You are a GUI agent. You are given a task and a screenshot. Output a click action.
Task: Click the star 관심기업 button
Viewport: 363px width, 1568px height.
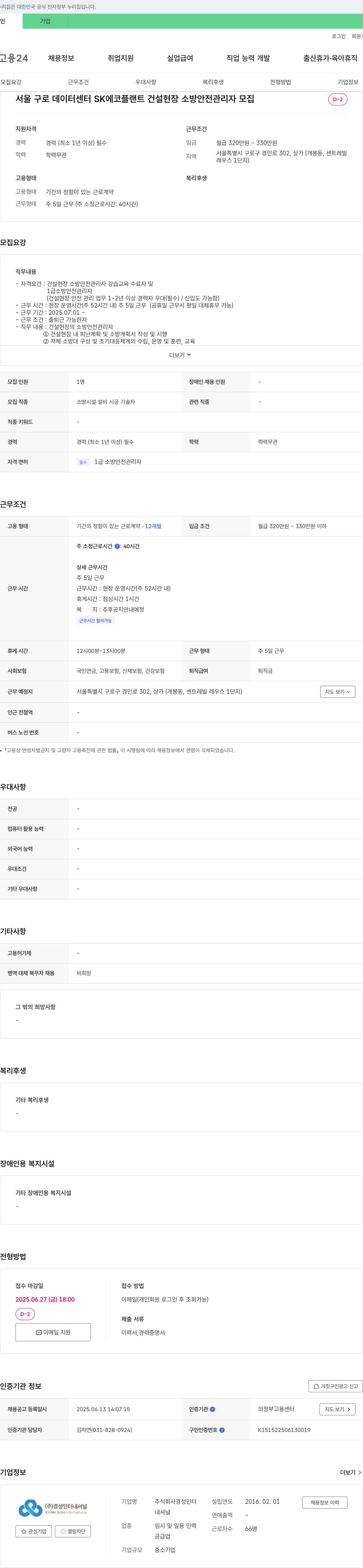34,1531
